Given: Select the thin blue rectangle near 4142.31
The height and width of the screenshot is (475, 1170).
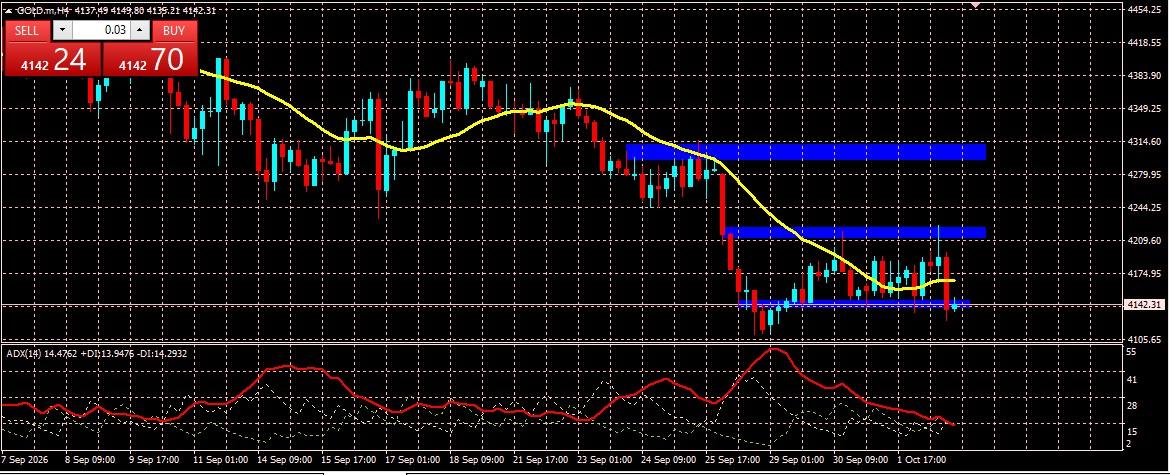Looking at the screenshot, I should coord(853,303).
